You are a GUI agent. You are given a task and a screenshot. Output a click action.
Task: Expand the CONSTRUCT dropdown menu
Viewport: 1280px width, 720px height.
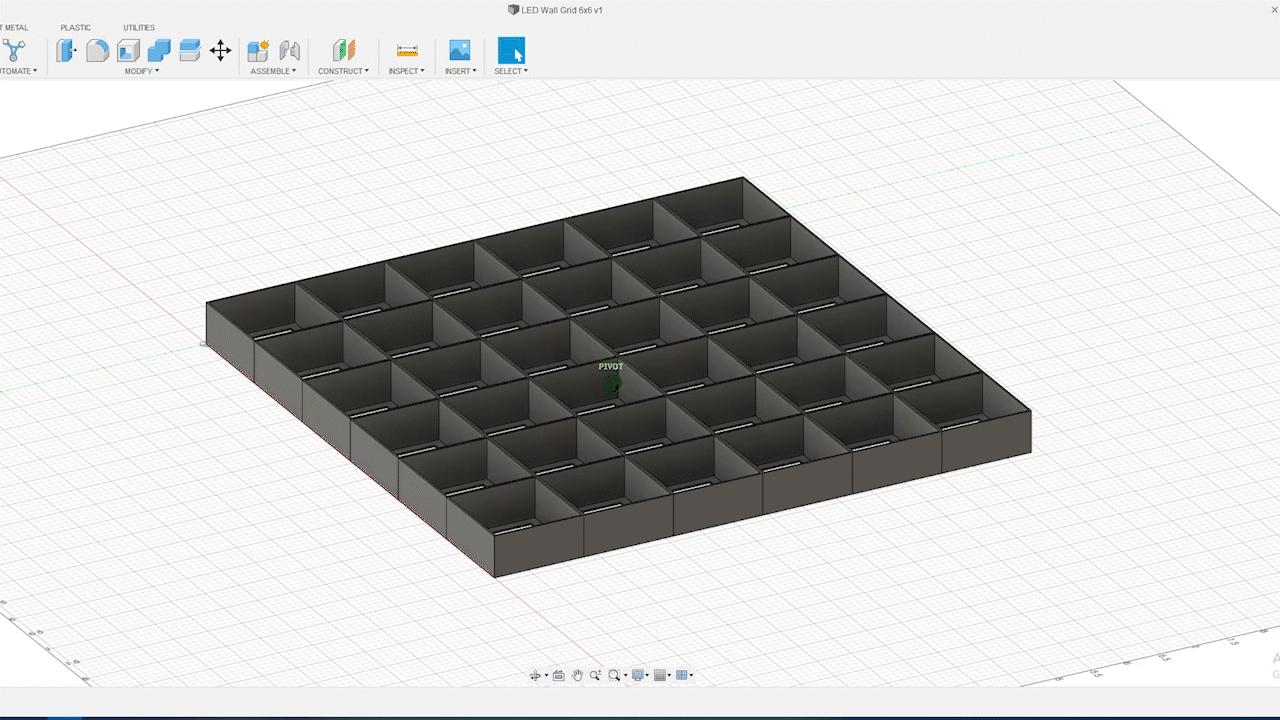coord(344,70)
